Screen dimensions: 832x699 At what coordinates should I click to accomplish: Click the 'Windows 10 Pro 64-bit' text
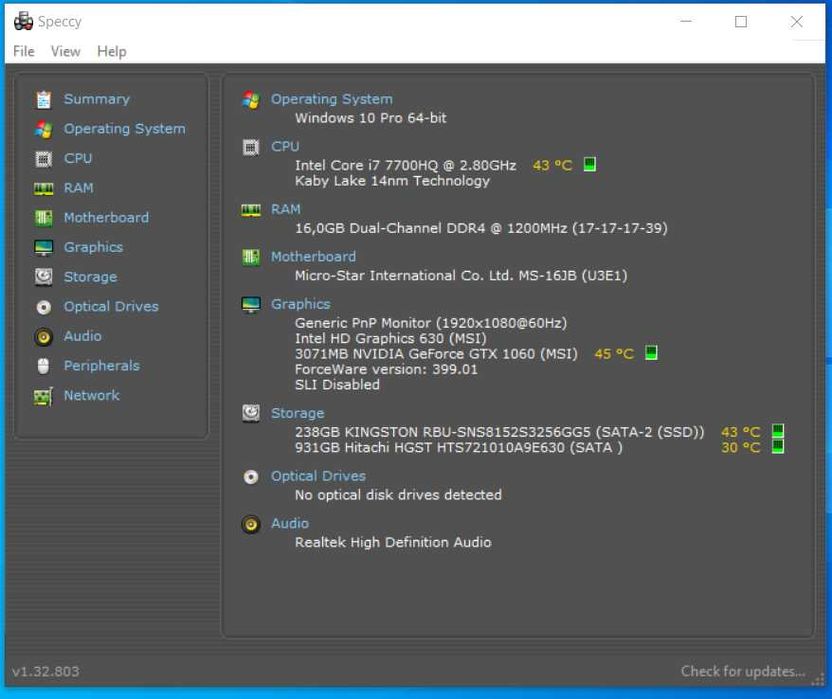371,118
